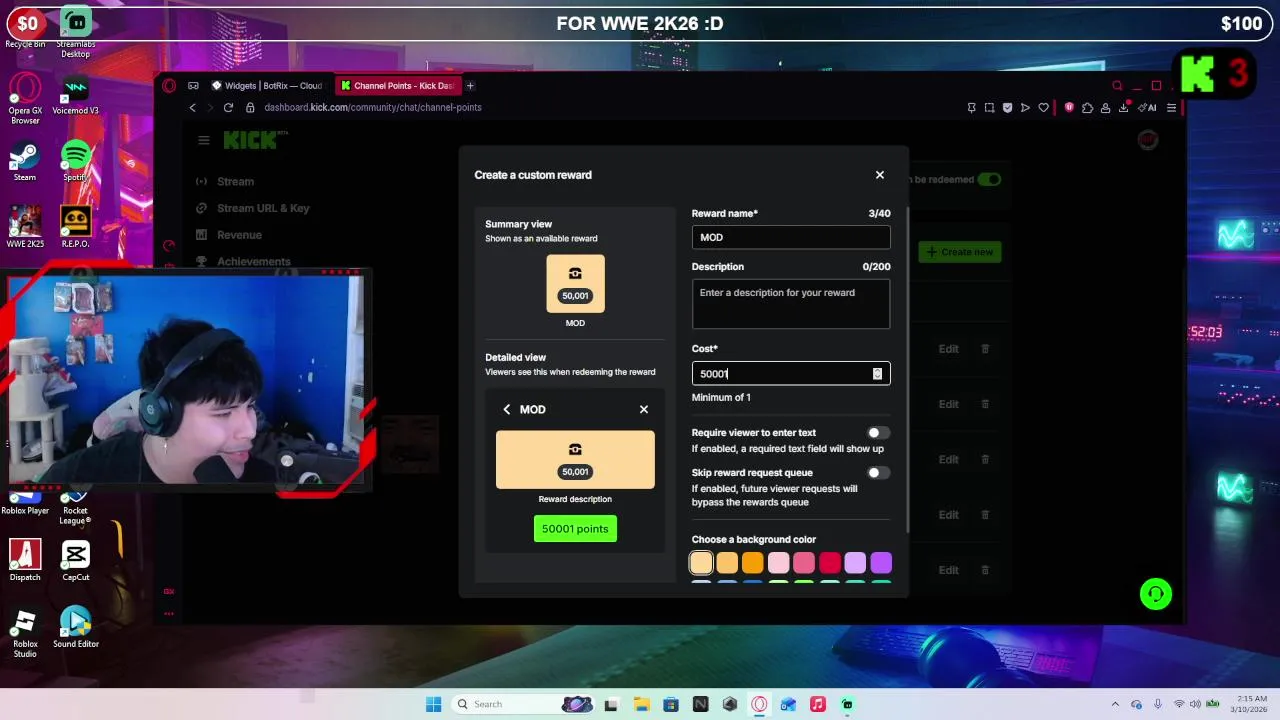This screenshot has height=720, width=1280.
Task: Click the Create new button behind dialog
Action: click(x=960, y=252)
